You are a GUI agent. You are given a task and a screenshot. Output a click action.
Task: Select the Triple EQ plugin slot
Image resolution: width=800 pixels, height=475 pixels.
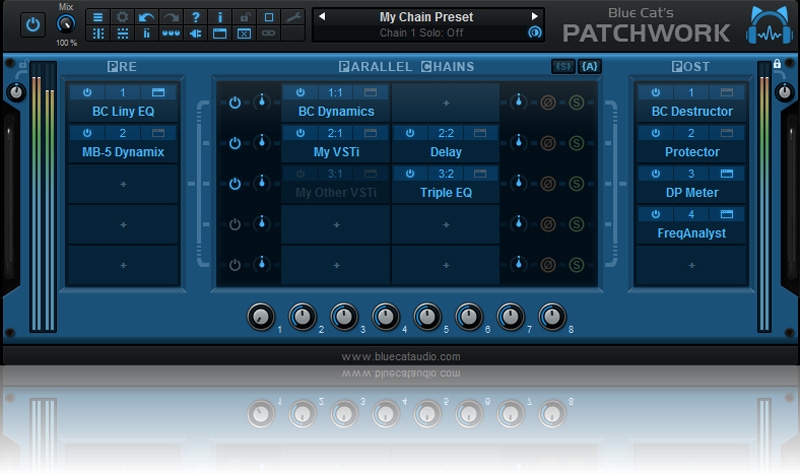[x=445, y=193]
